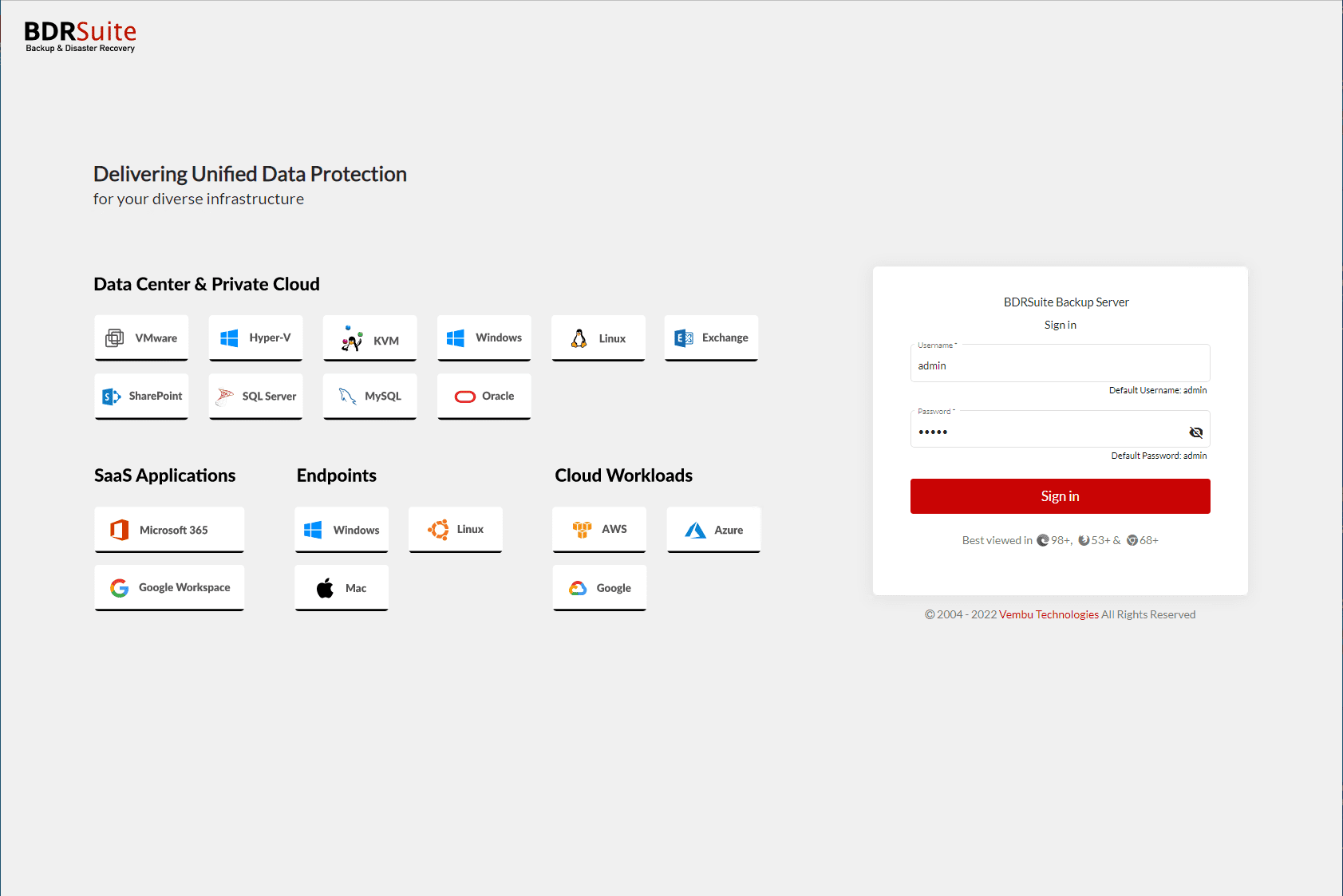Click the Hyper-V label text
1343x896 pixels.
tap(270, 337)
